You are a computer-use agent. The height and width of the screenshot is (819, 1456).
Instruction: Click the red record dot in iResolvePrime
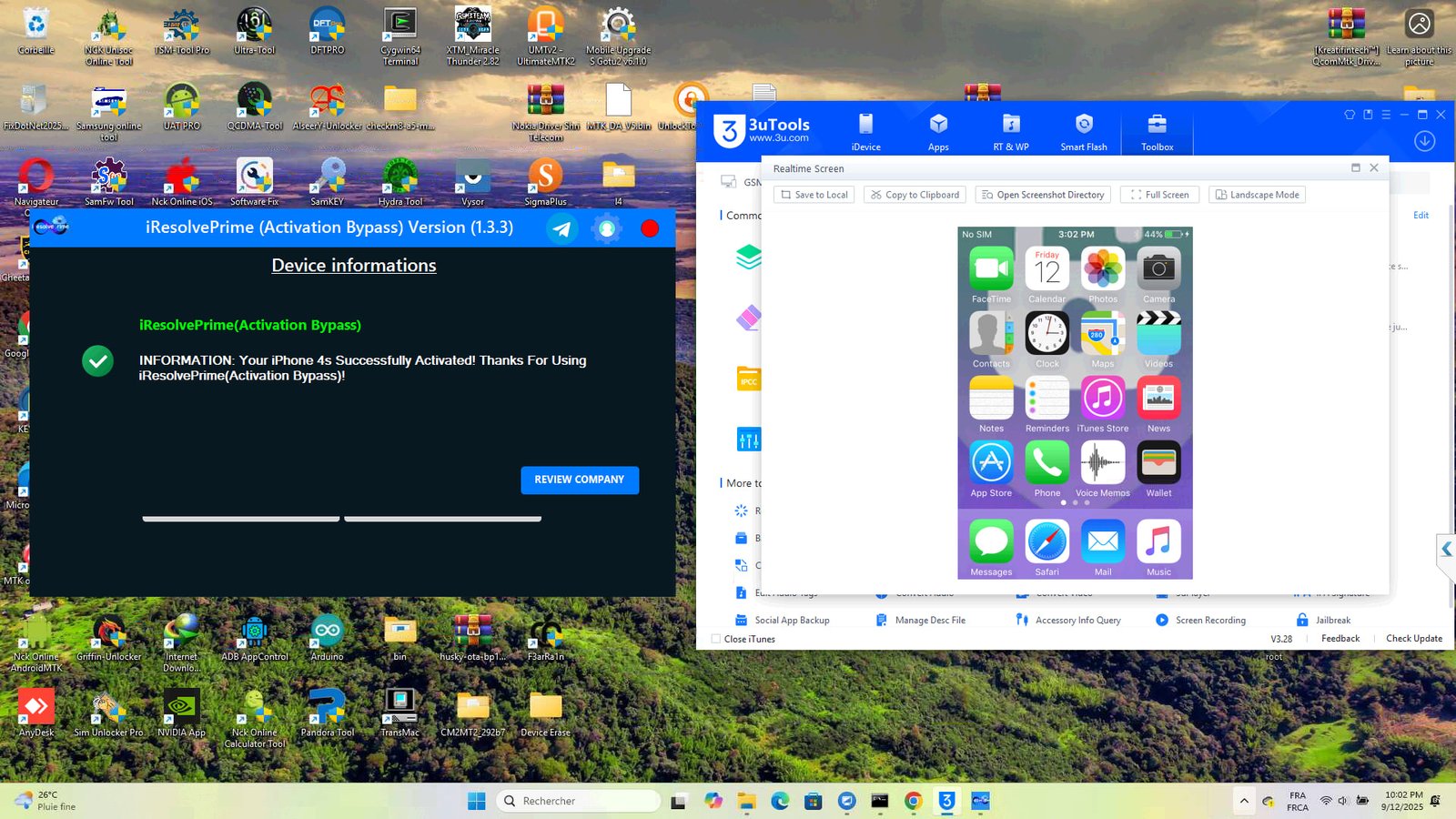point(650,228)
